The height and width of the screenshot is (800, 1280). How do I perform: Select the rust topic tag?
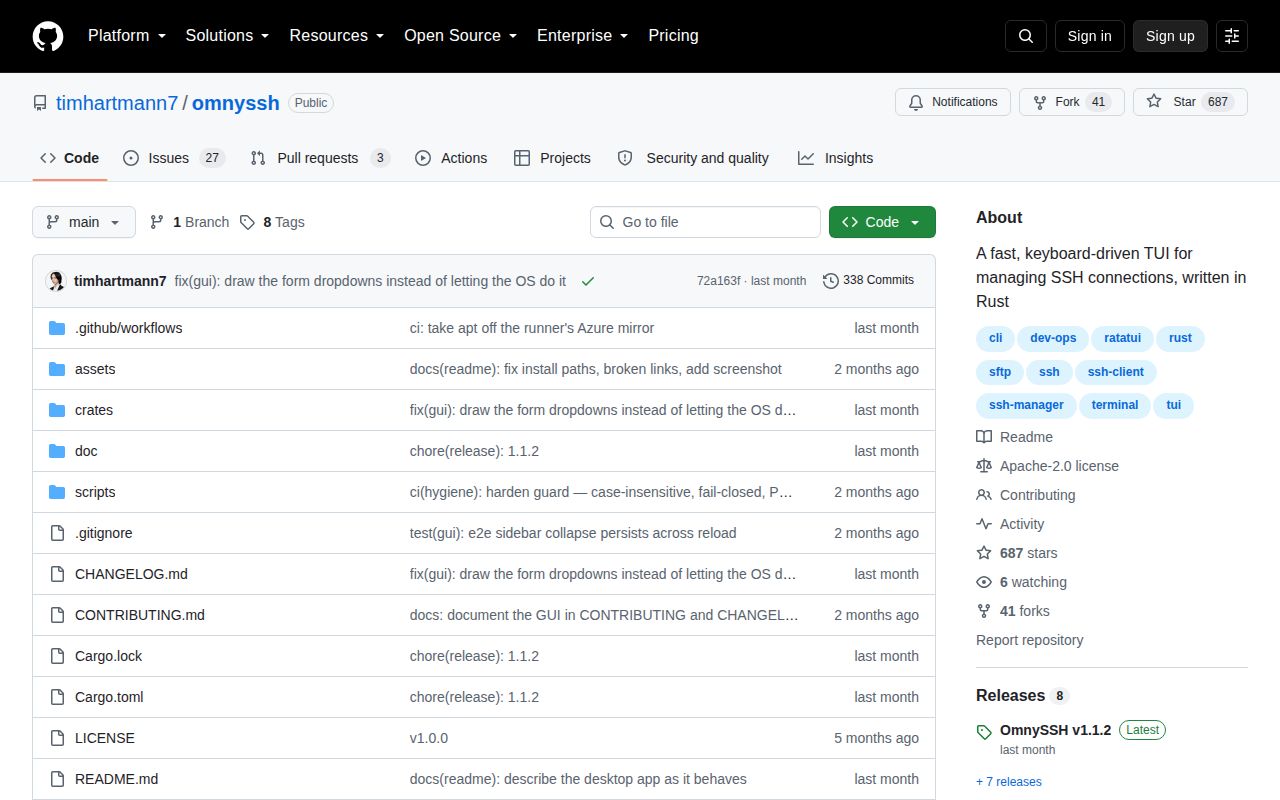[x=1180, y=338]
